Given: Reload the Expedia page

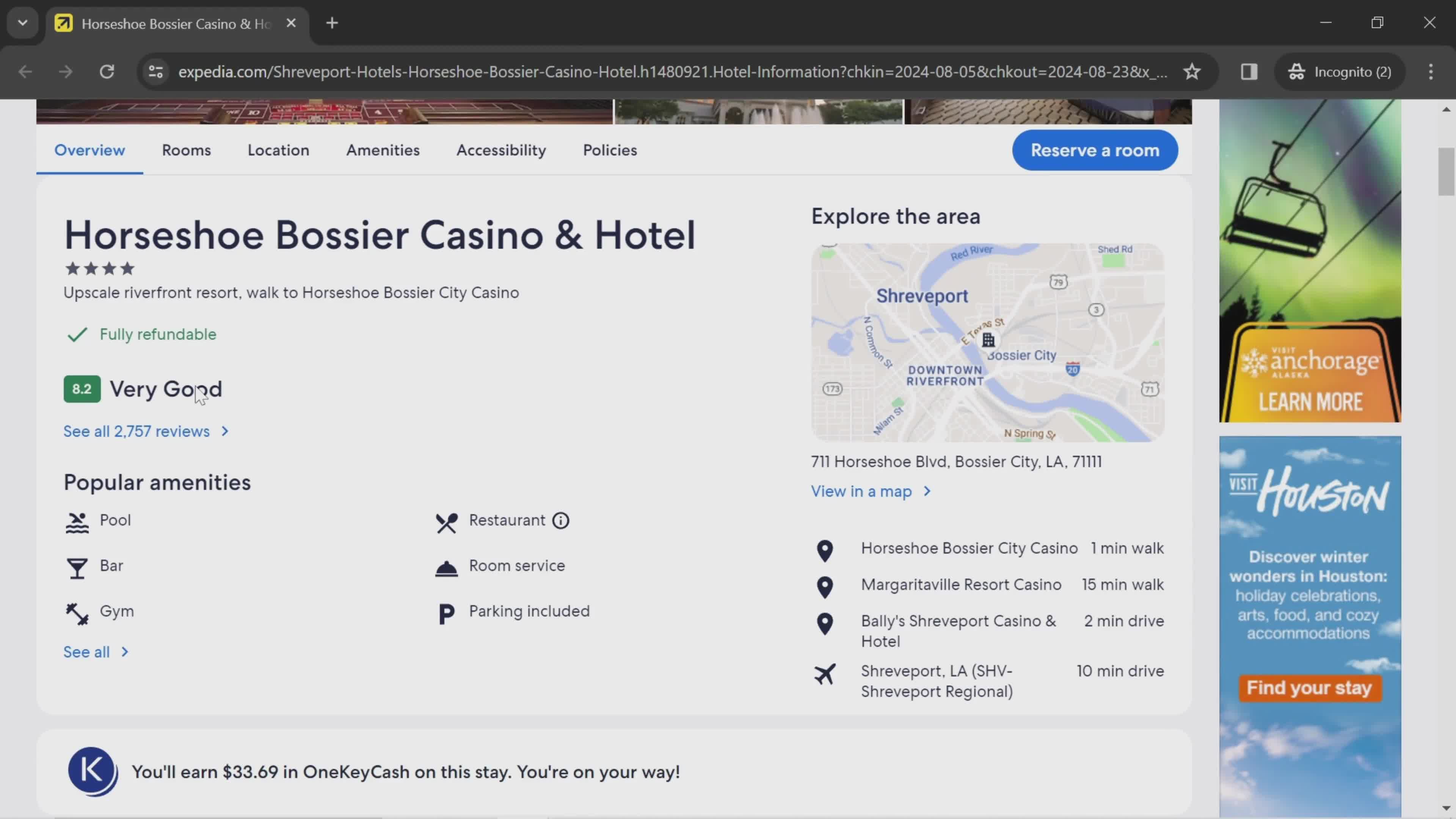Looking at the screenshot, I should coord(107,72).
